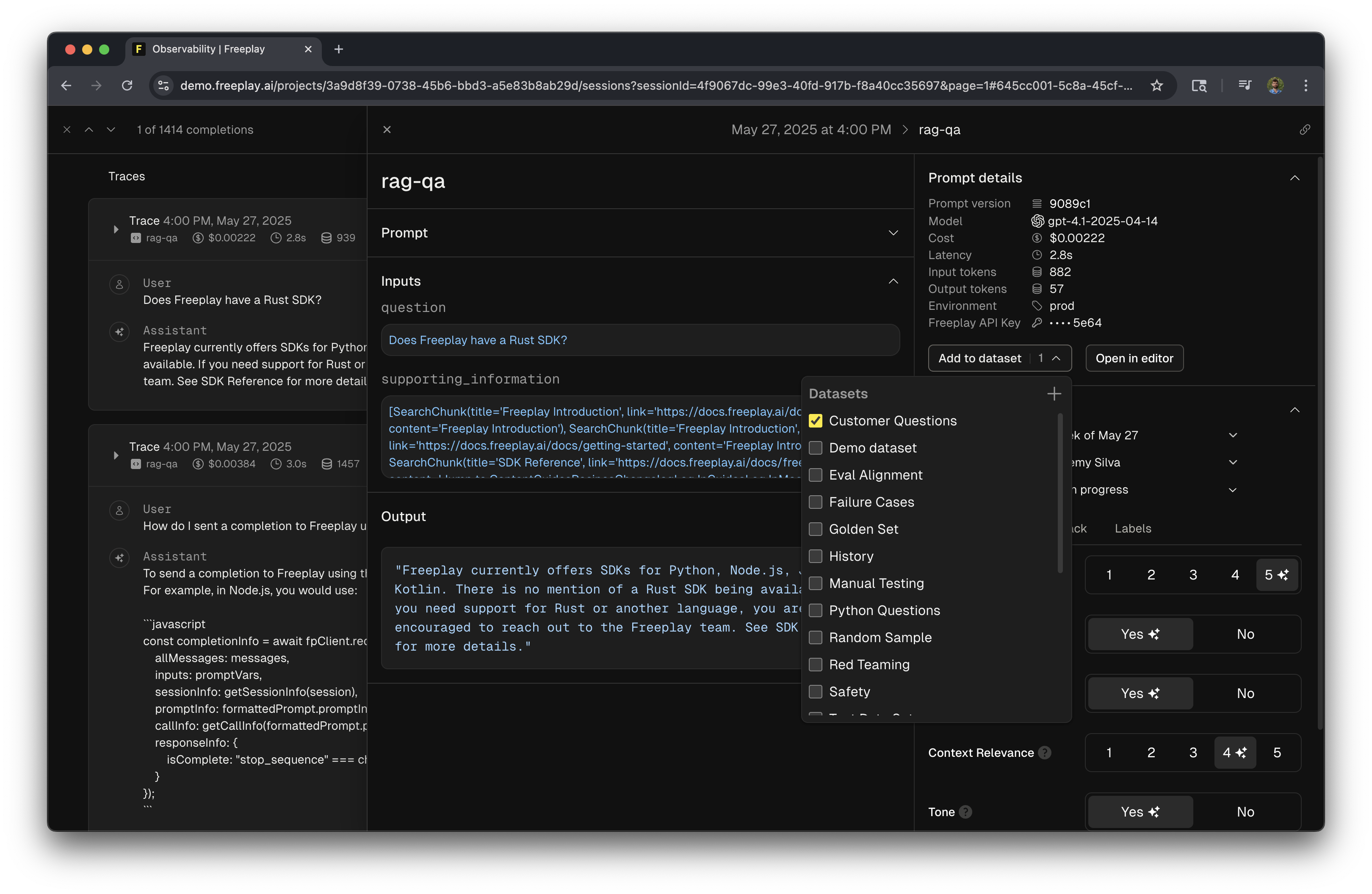Collapse the Prompt details section
The image size is (1372, 894).
(1295, 178)
